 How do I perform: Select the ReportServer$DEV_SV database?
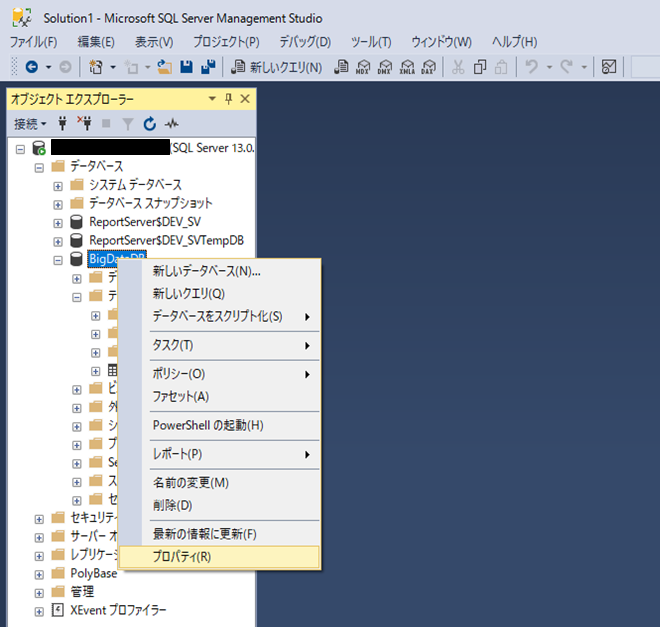point(145,222)
